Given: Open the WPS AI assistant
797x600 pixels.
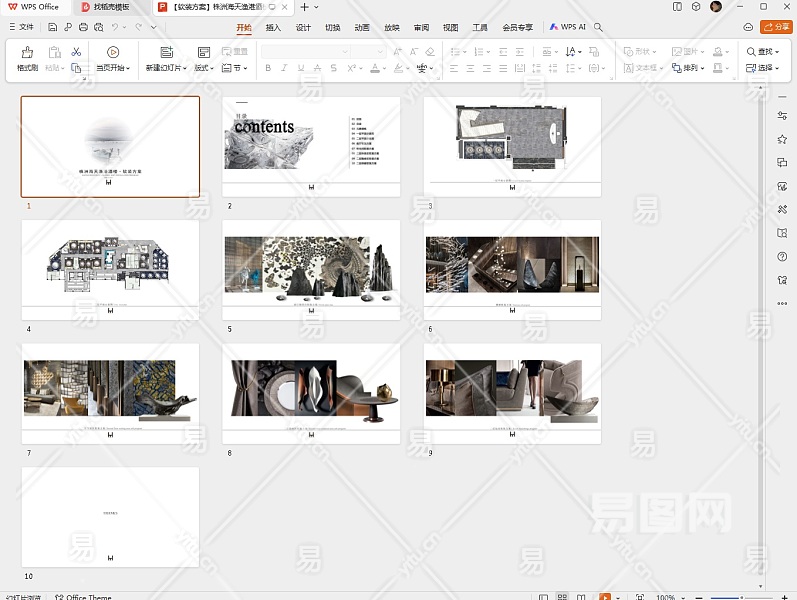Looking at the screenshot, I should 566,27.
